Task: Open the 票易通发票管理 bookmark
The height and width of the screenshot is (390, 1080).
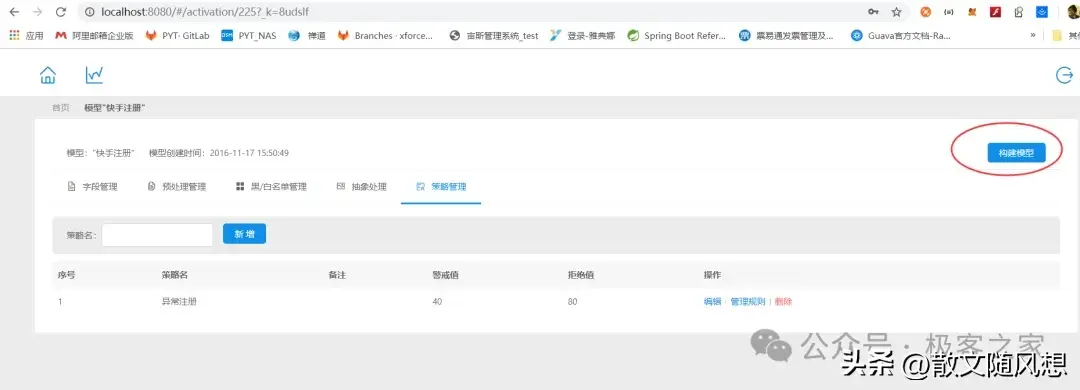Action: coord(787,36)
